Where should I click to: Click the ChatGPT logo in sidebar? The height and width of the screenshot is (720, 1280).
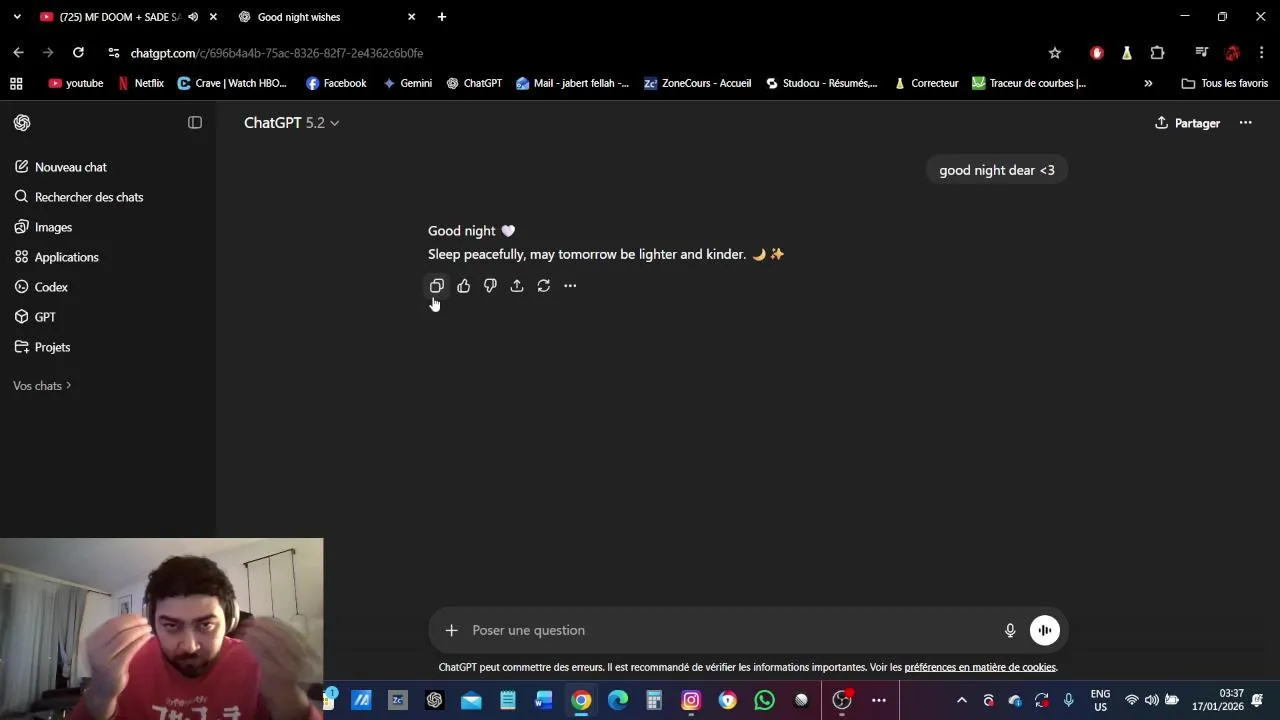coord(22,122)
